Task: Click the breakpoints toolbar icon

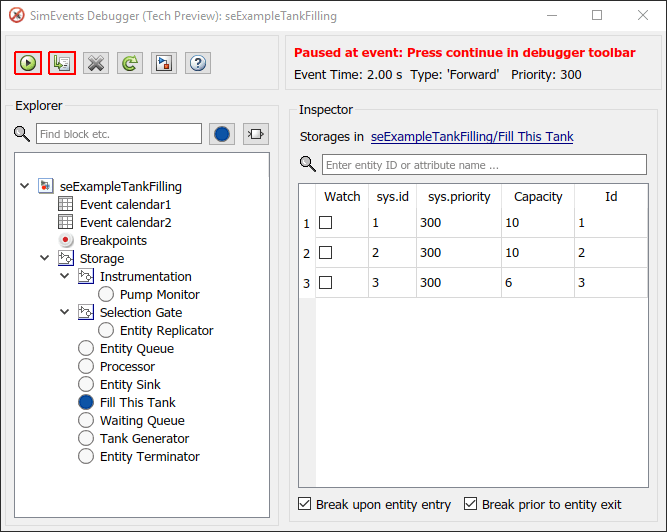Action: tap(164, 63)
